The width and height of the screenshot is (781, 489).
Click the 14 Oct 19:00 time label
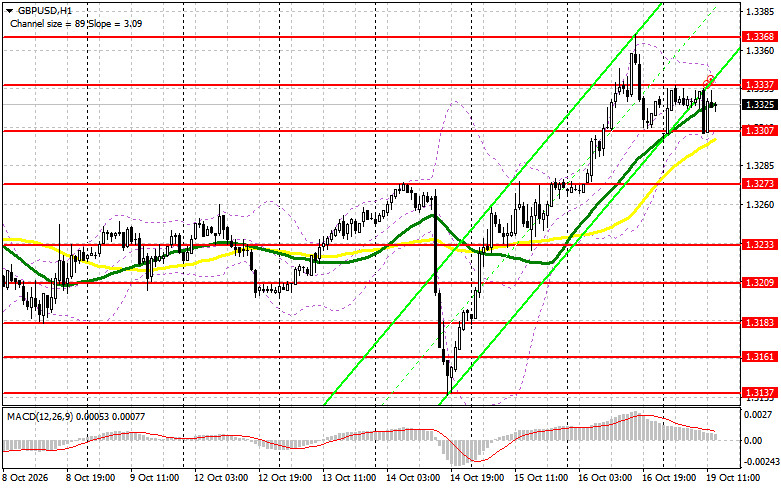click(x=477, y=478)
